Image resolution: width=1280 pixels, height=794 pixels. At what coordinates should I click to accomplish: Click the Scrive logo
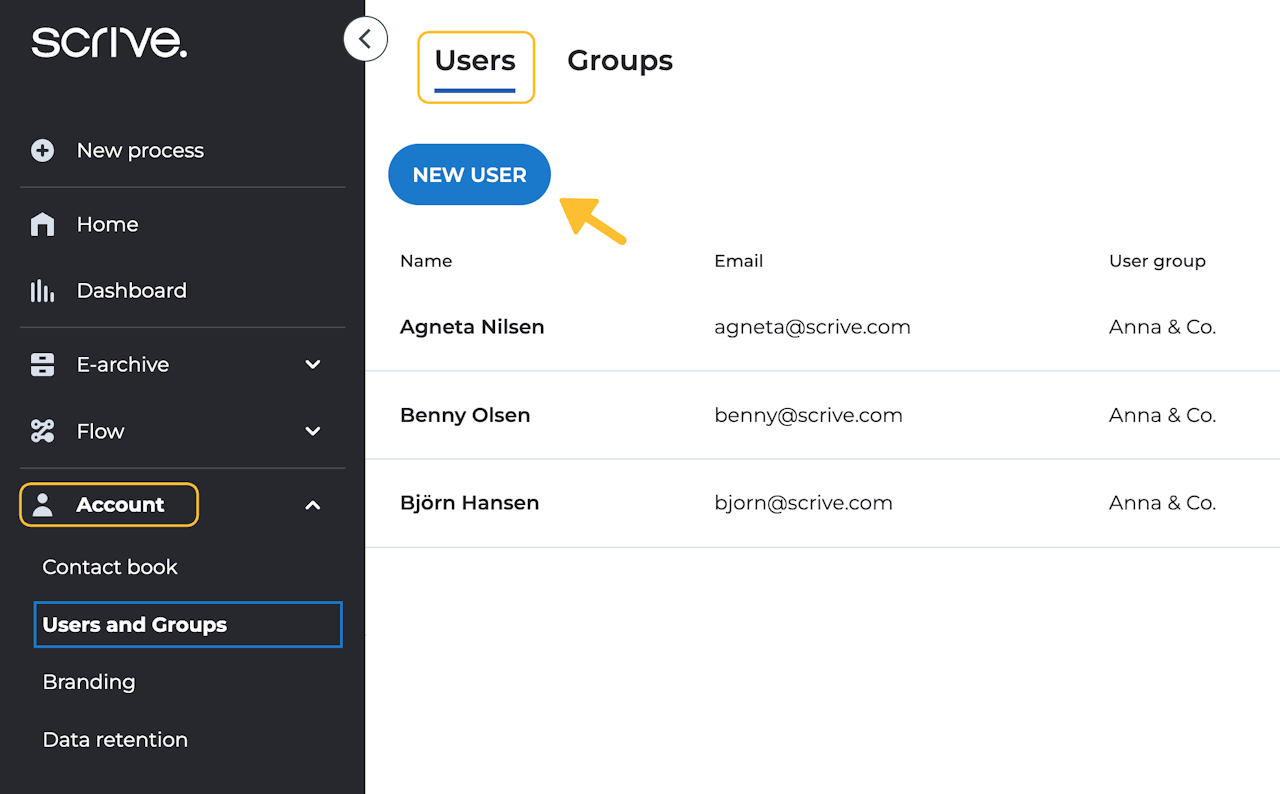click(x=109, y=42)
